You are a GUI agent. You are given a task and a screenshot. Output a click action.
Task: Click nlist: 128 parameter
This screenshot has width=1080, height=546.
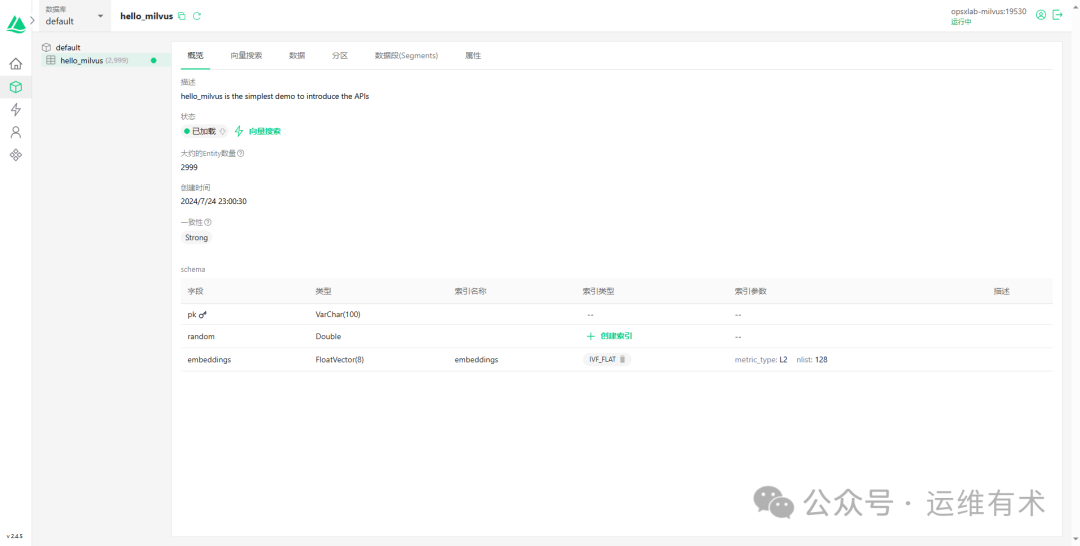[x=812, y=359]
